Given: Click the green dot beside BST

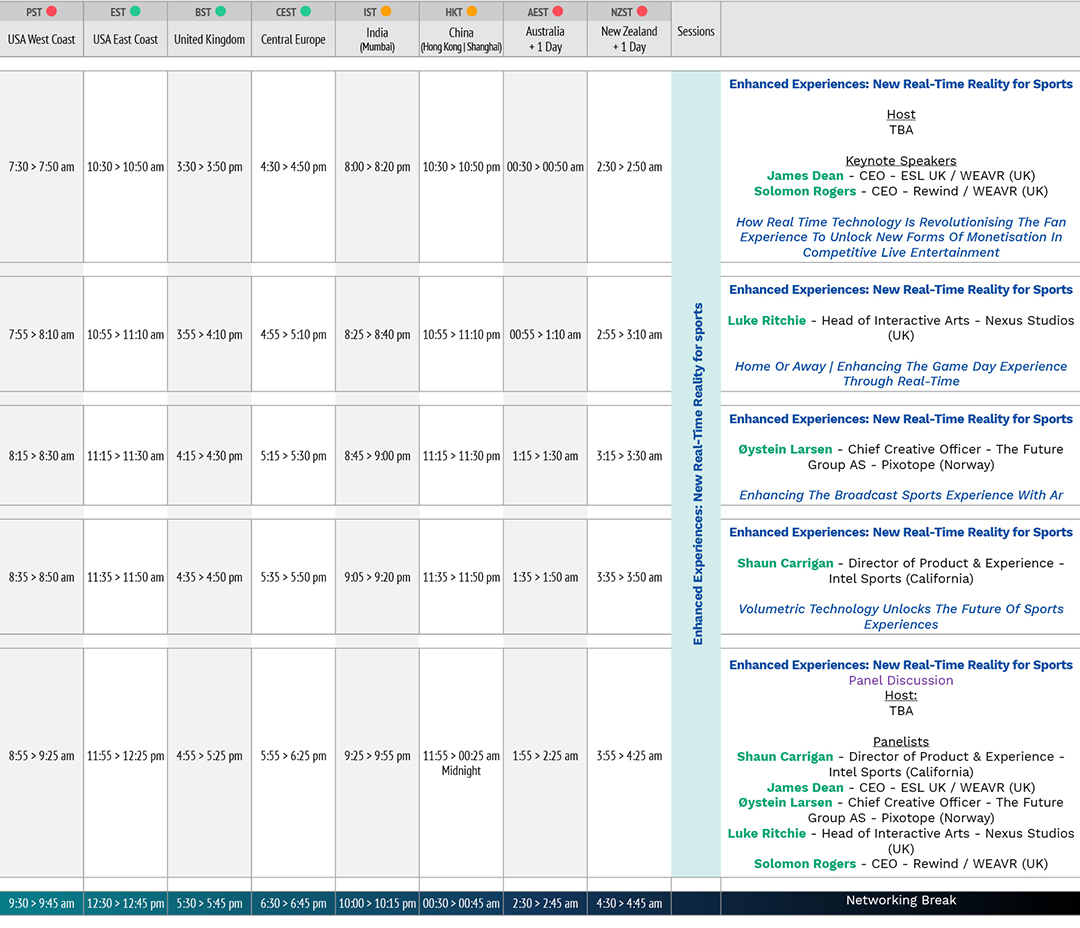Looking at the screenshot, I should click(x=220, y=11).
